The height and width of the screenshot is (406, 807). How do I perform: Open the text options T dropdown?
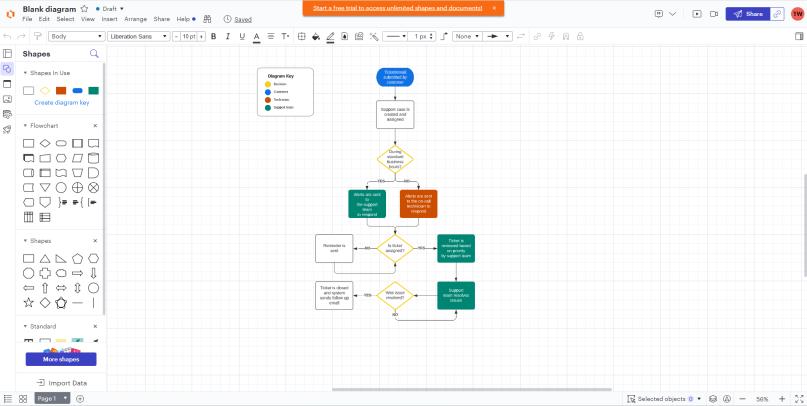285,37
